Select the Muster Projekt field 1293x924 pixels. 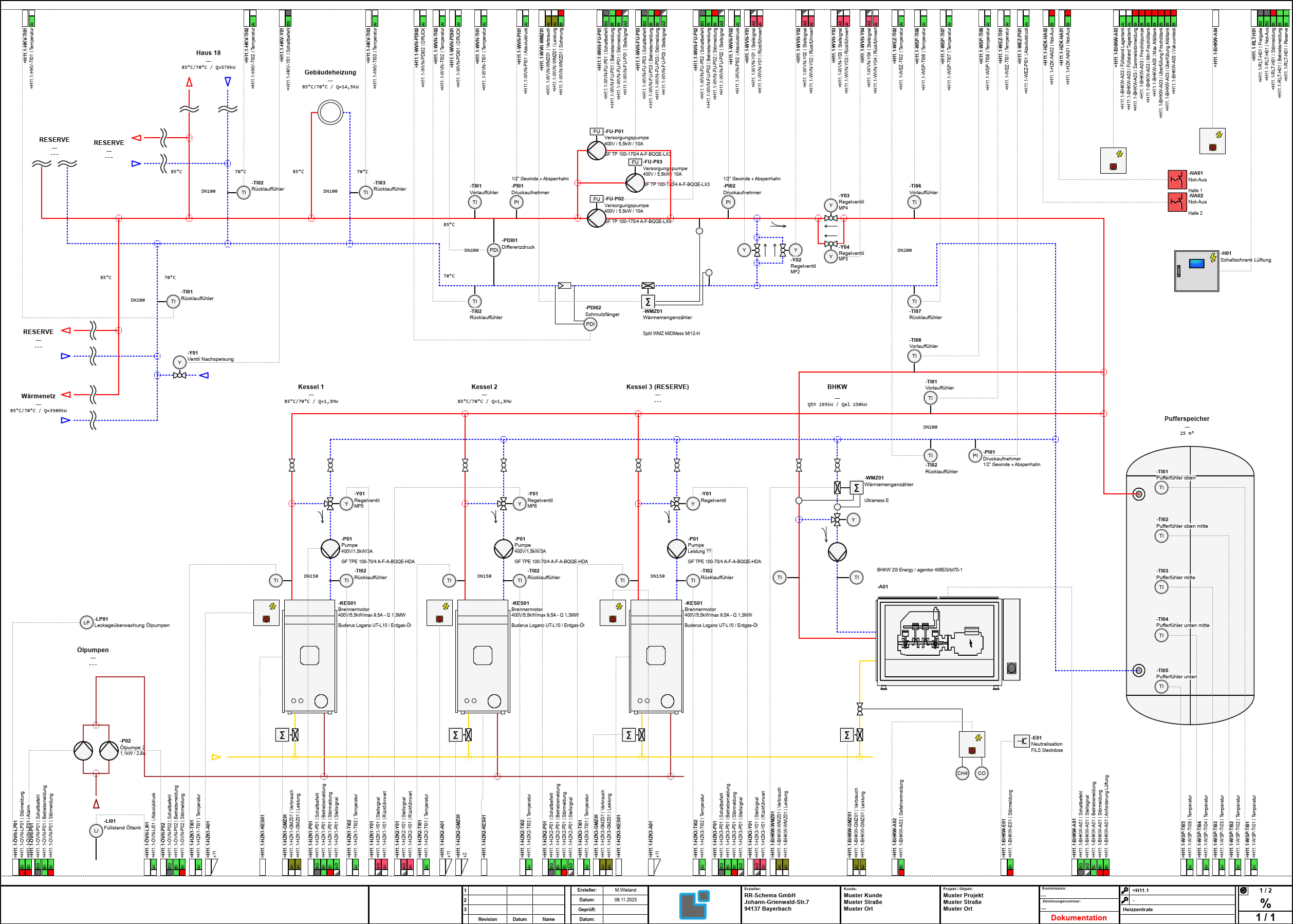coord(963,896)
